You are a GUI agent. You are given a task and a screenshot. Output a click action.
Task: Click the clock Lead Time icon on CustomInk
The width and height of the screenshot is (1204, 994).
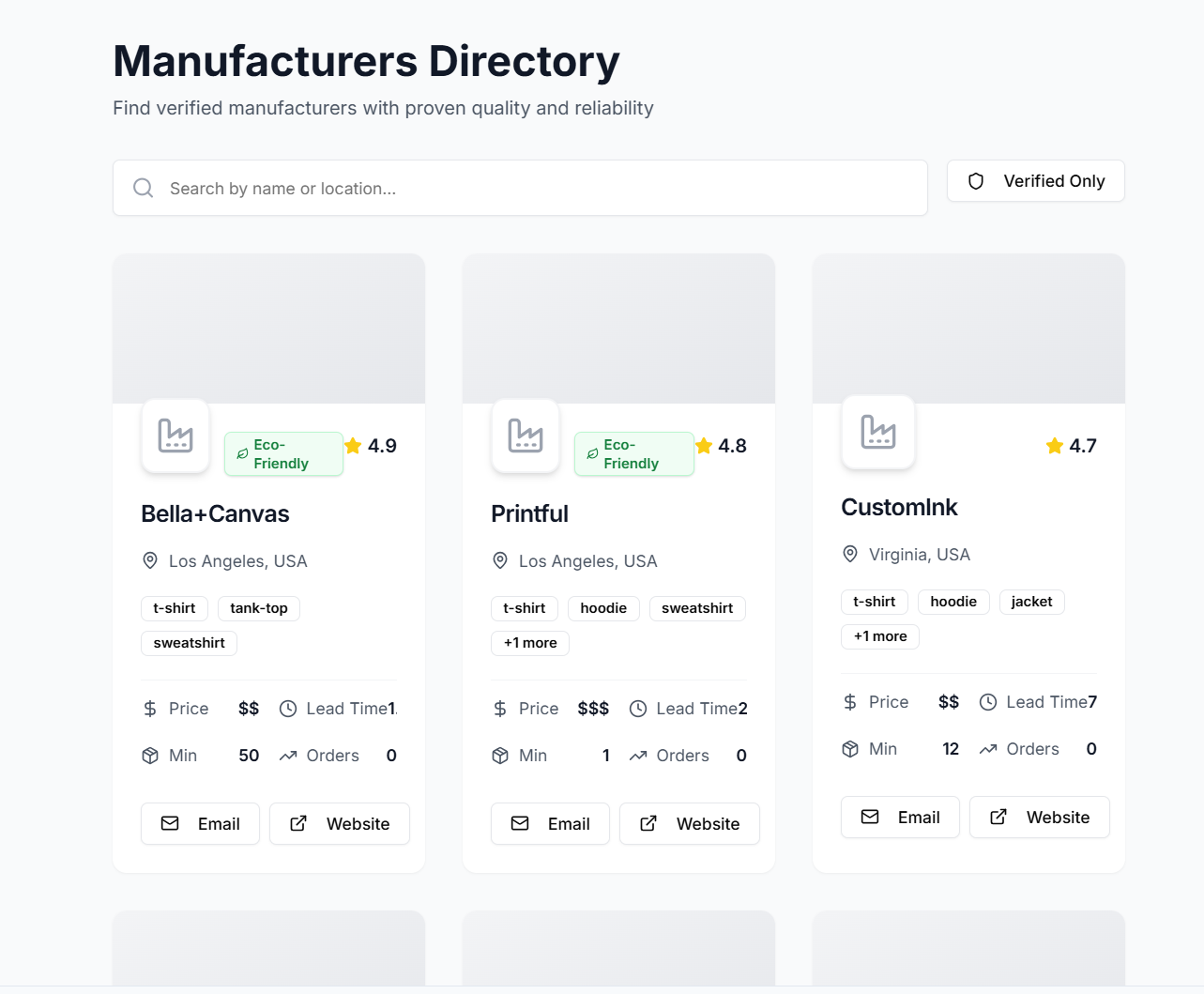(x=986, y=701)
